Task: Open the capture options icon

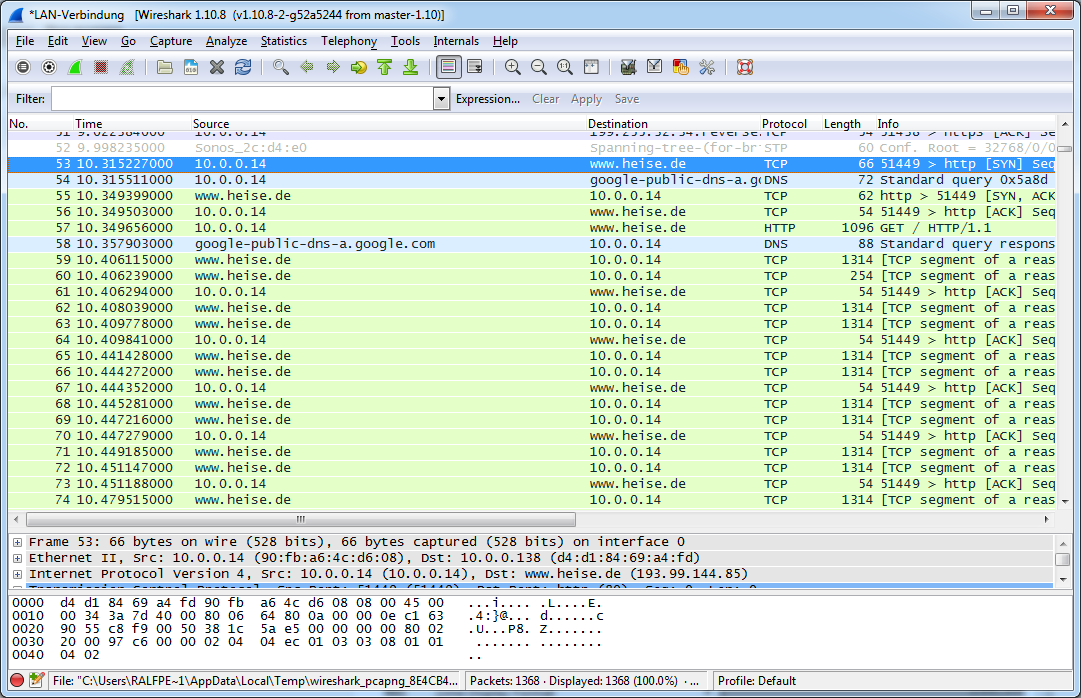Action: click(x=49, y=67)
